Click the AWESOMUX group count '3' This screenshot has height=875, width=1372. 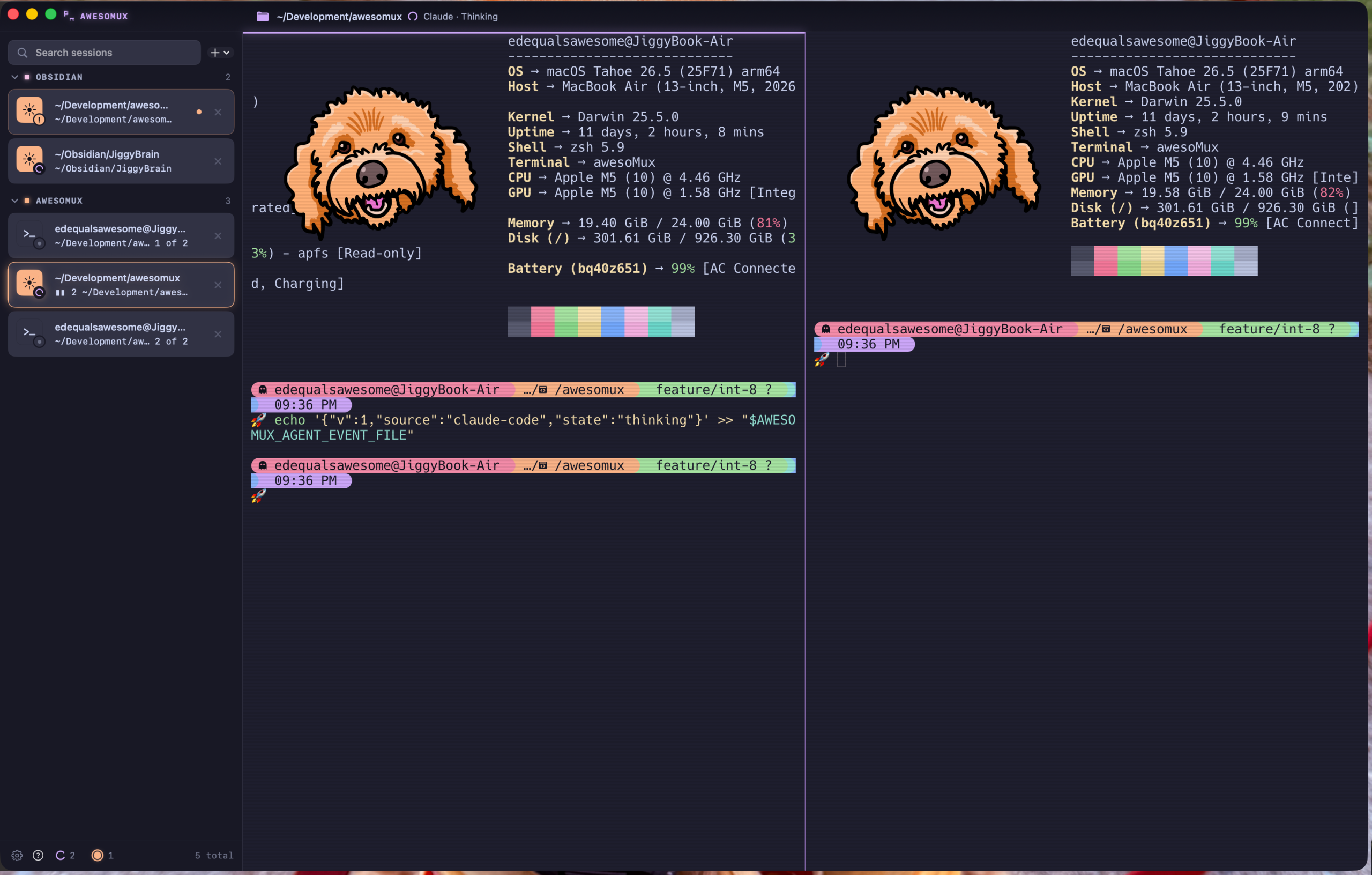click(228, 201)
